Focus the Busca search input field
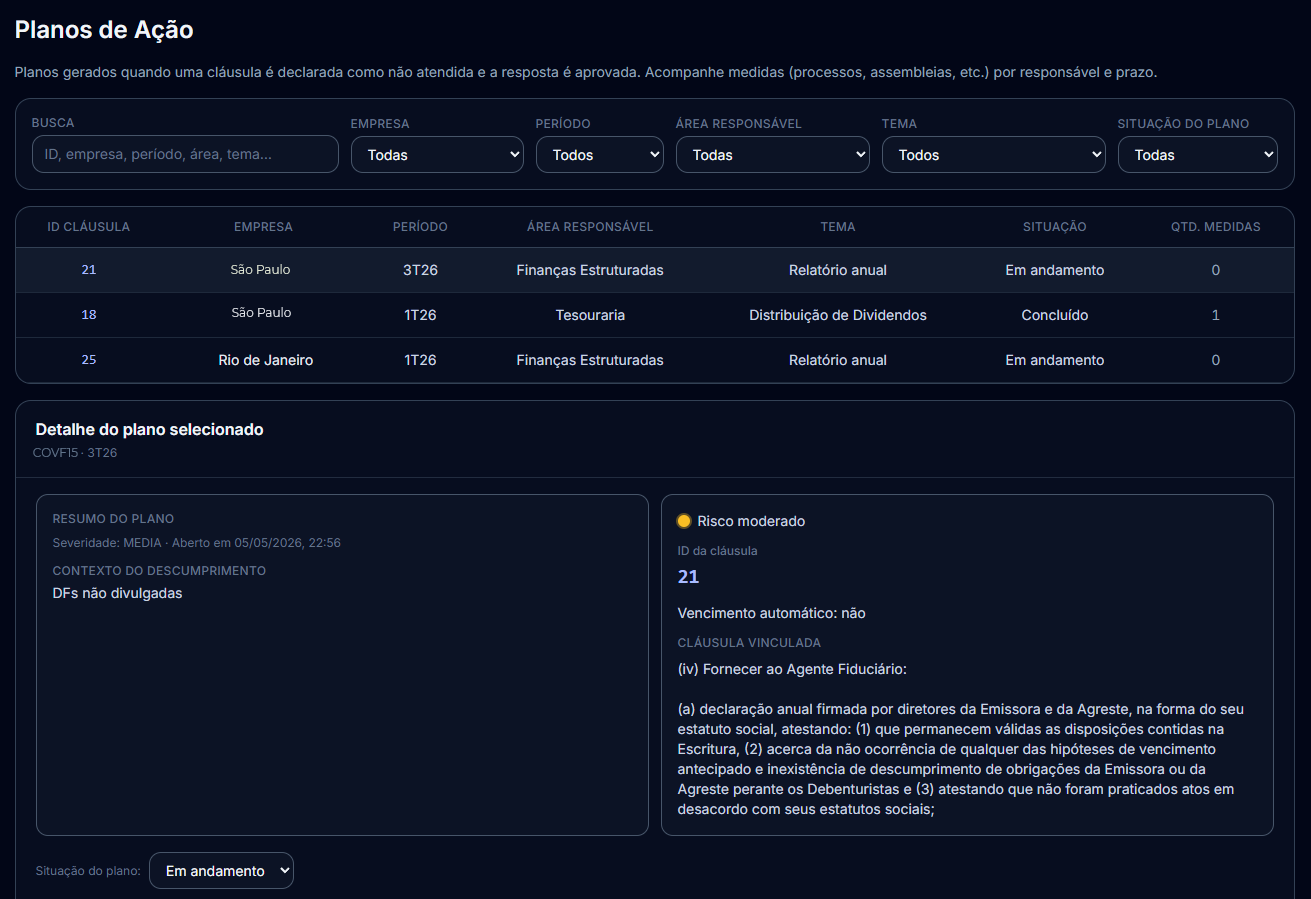This screenshot has height=899, width=1311. click(x=185, y=154)
